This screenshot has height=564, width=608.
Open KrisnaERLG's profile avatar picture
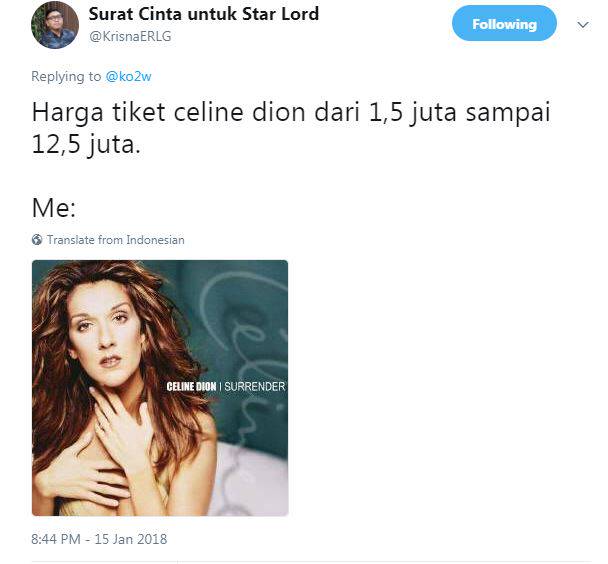click(x=55, y=25)
